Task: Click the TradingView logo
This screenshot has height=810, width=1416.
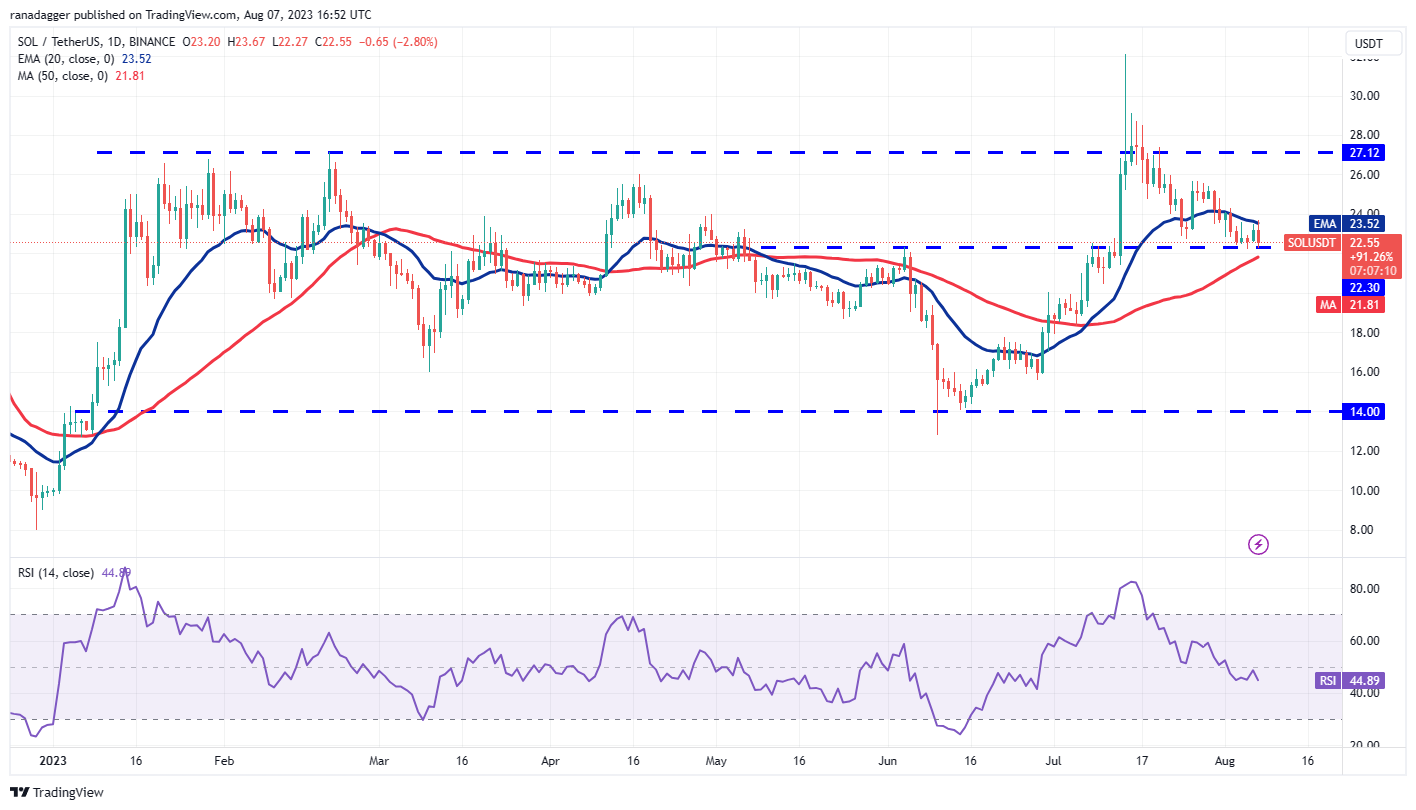Action: coord(55,792)
